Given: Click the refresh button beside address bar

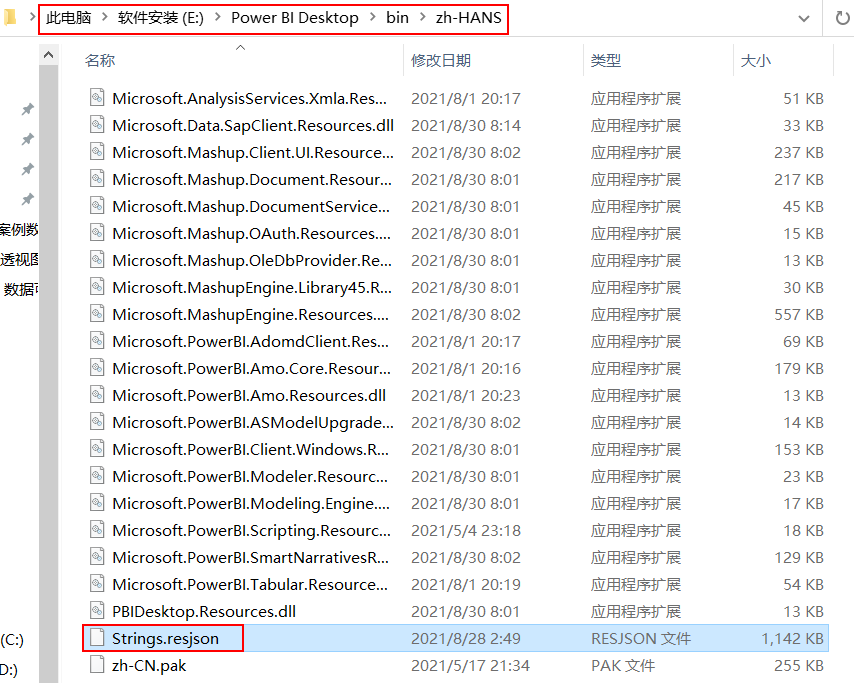Looking at the screenshot, I should pyautogui.click(x=842, y=18).
